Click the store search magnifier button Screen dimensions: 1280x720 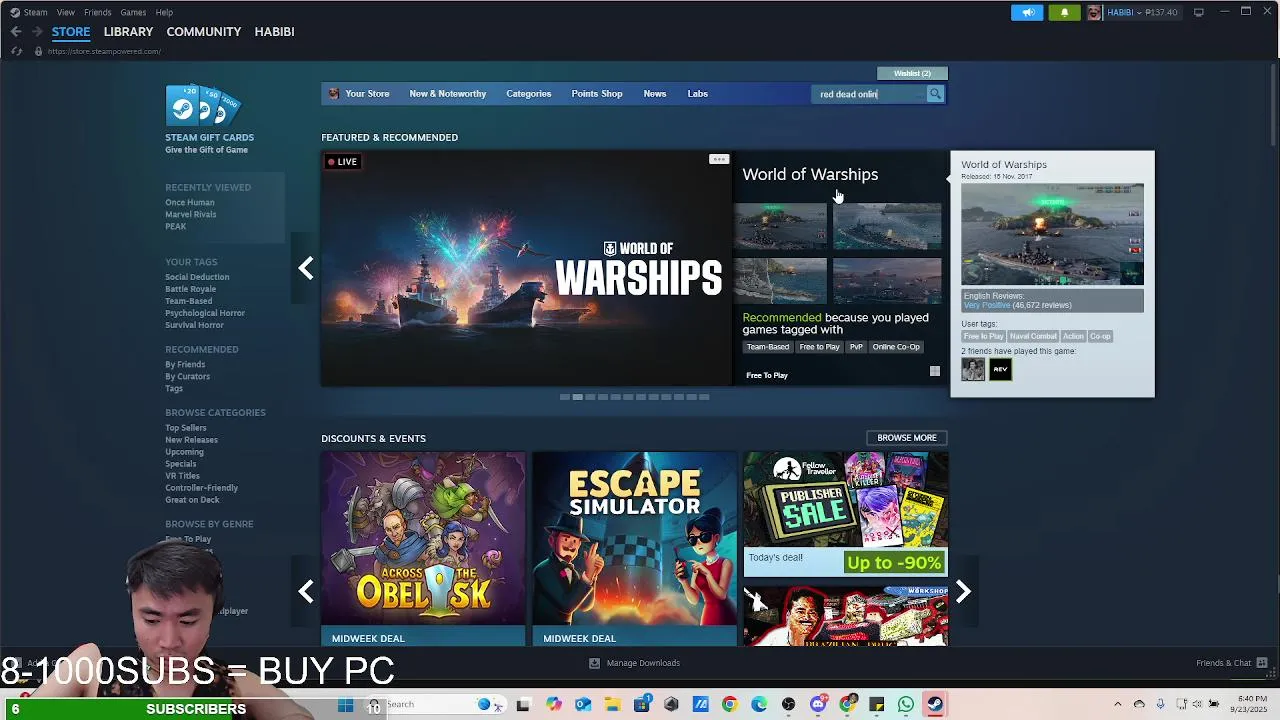935,94
